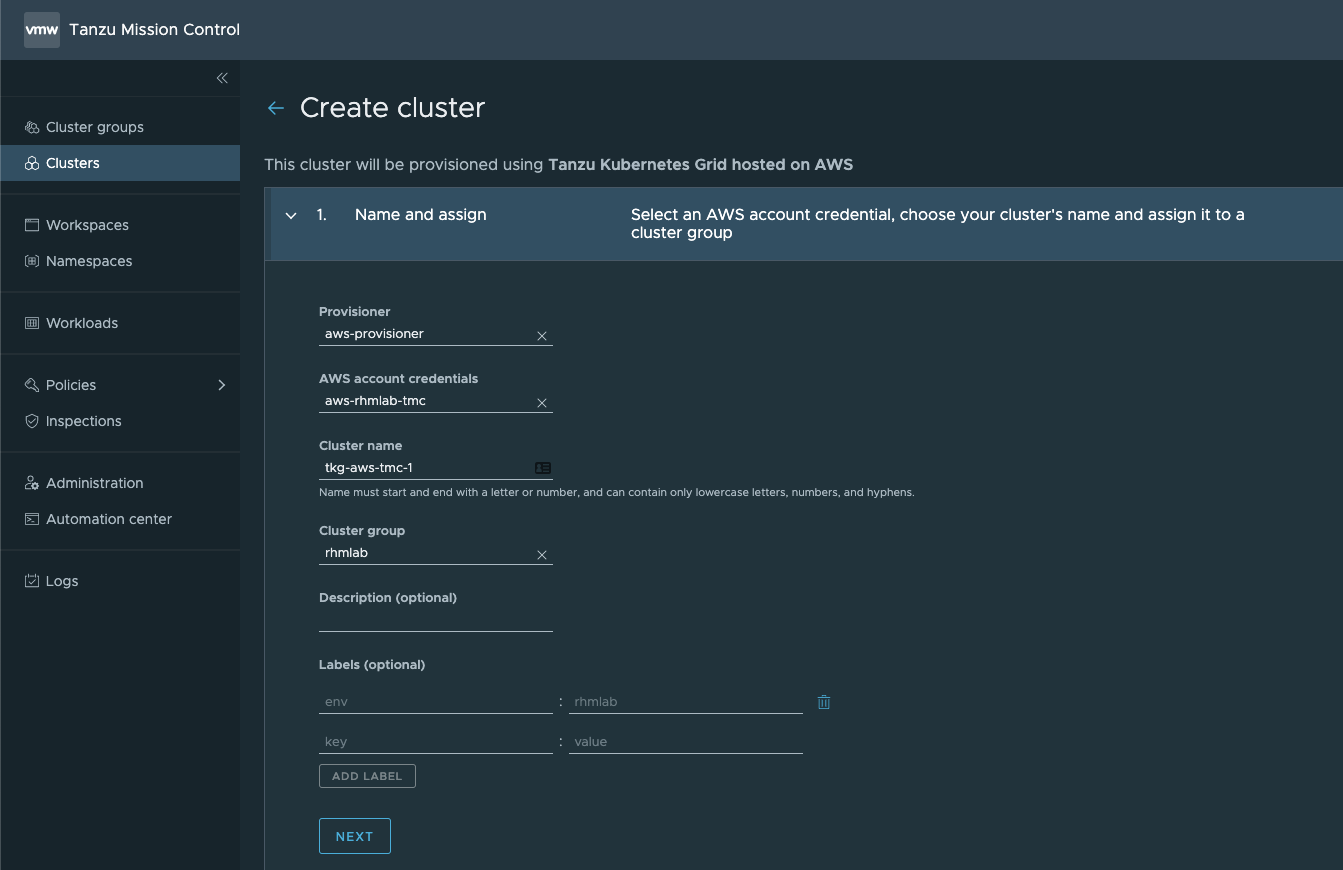Open the Cluster group dropdown

tap(436, 553)
